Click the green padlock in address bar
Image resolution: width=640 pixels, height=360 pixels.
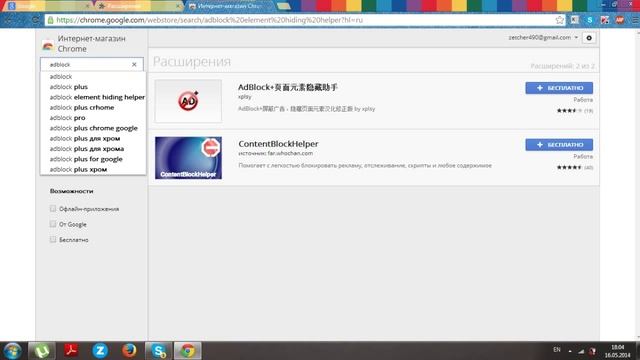[x=51, y=20]
